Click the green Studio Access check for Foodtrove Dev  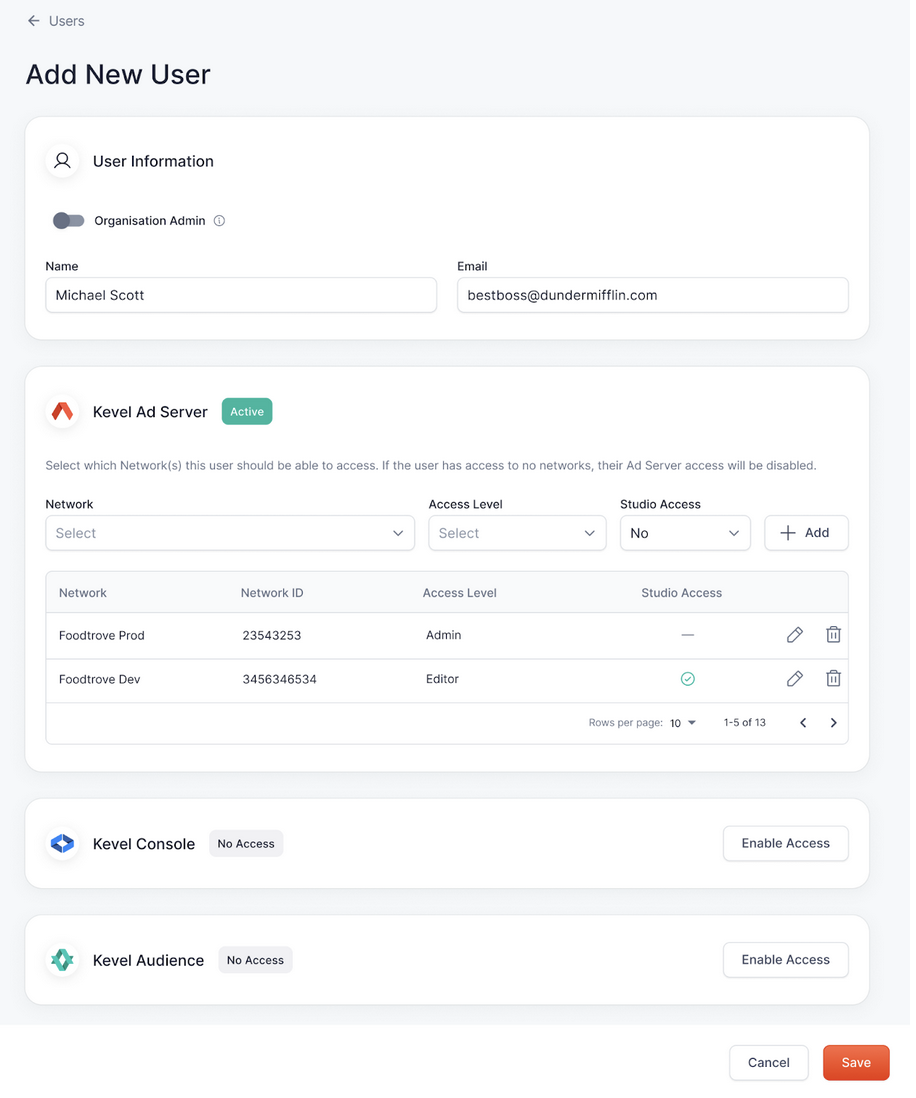[688, 679]
